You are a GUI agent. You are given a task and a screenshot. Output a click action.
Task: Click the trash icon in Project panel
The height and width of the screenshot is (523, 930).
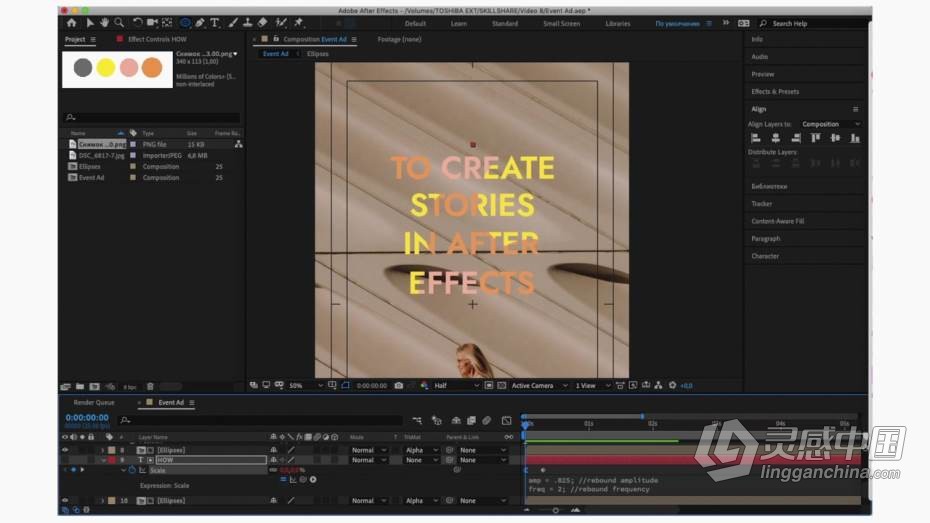coord(150,387)
